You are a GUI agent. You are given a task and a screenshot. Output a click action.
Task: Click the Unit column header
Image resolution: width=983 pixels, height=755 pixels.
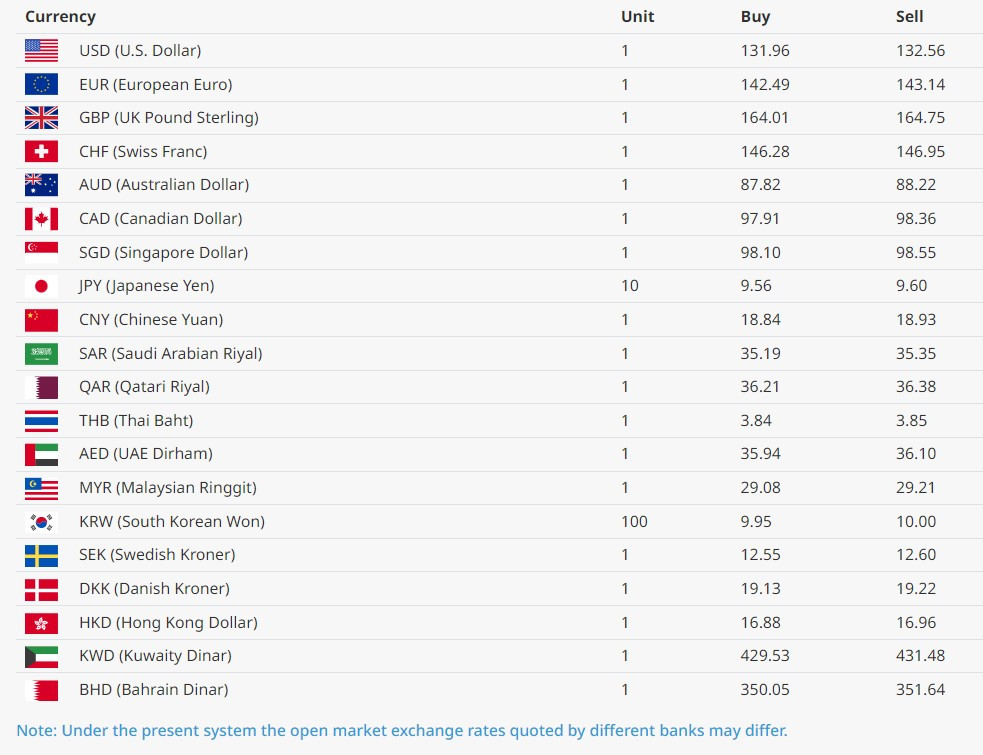pos(638,16)
